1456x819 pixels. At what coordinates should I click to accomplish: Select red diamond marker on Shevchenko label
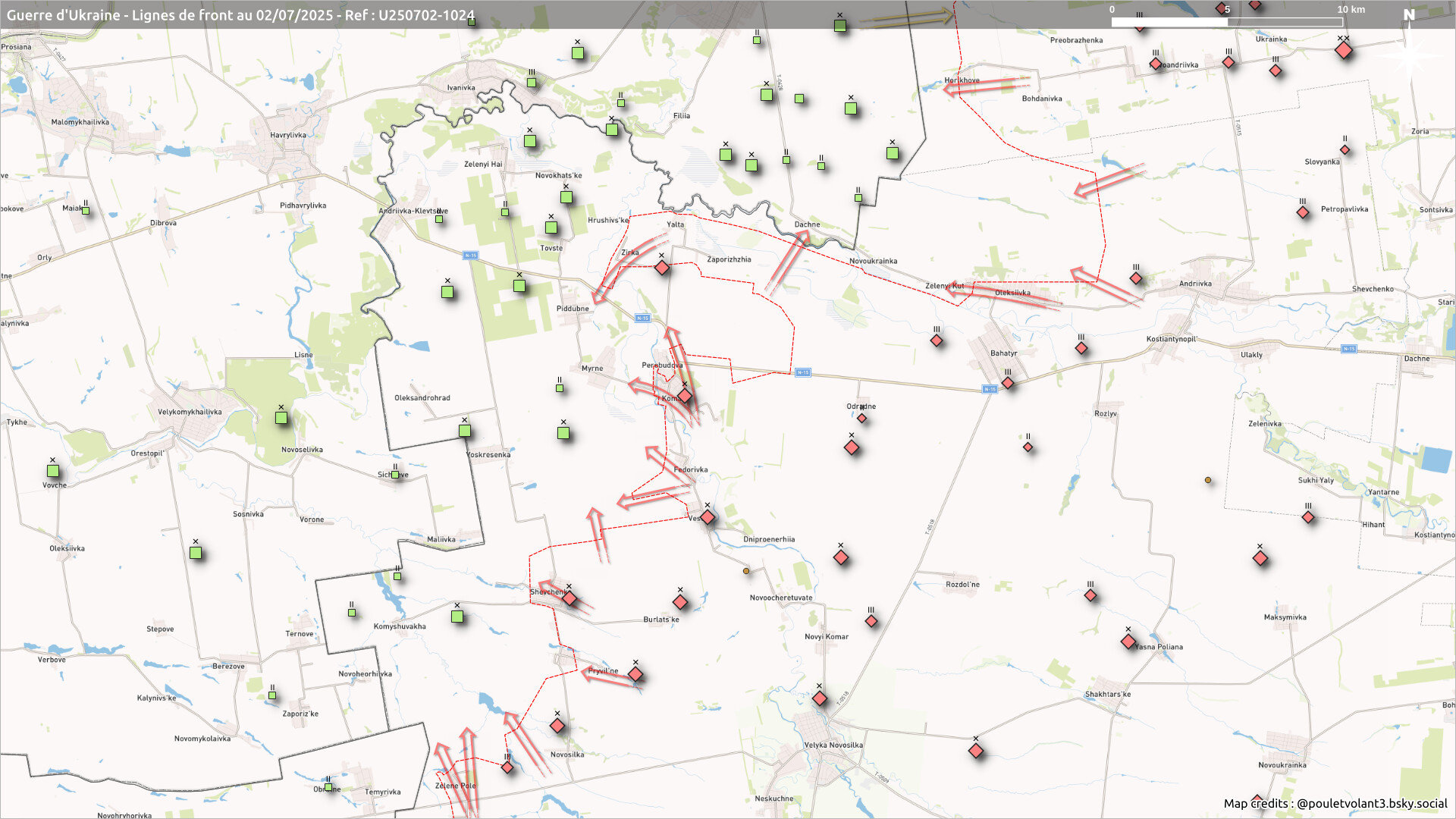pyautogui.click(x=570, y=599)
